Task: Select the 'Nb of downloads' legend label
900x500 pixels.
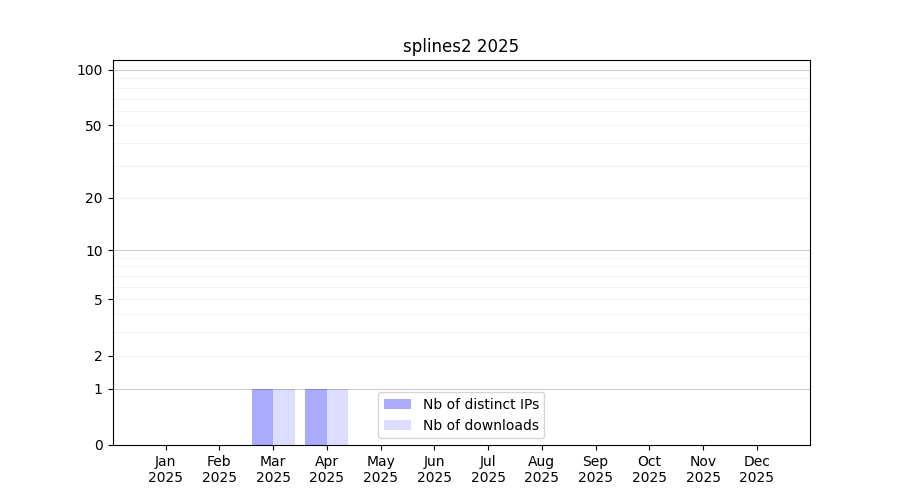Action: pos(480,425)
